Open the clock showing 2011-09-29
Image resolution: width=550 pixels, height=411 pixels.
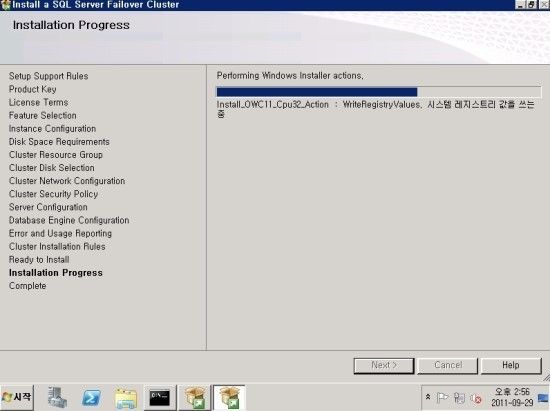[512, 397]
